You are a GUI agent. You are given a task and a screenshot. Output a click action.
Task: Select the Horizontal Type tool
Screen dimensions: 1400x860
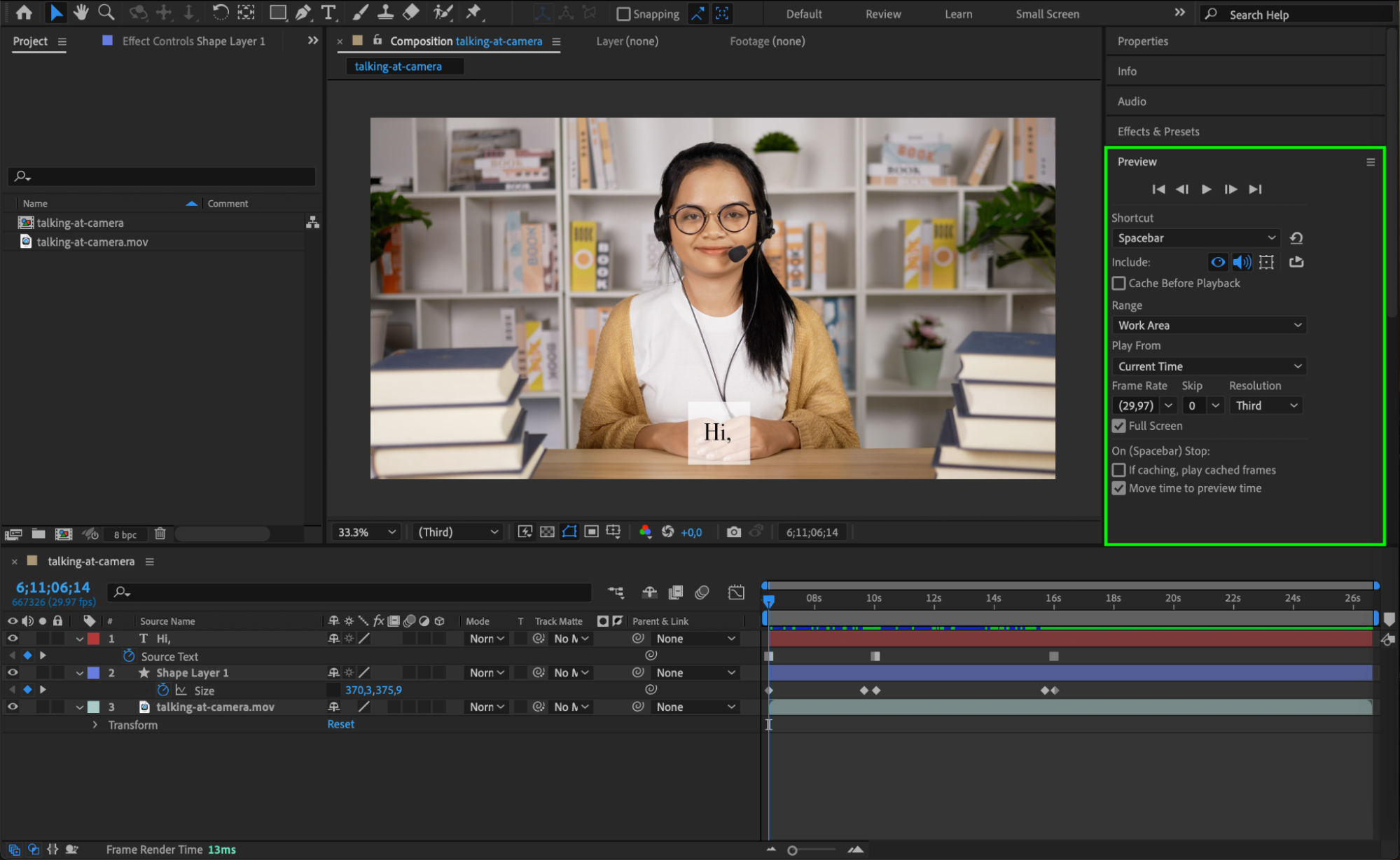pos(328,12)
